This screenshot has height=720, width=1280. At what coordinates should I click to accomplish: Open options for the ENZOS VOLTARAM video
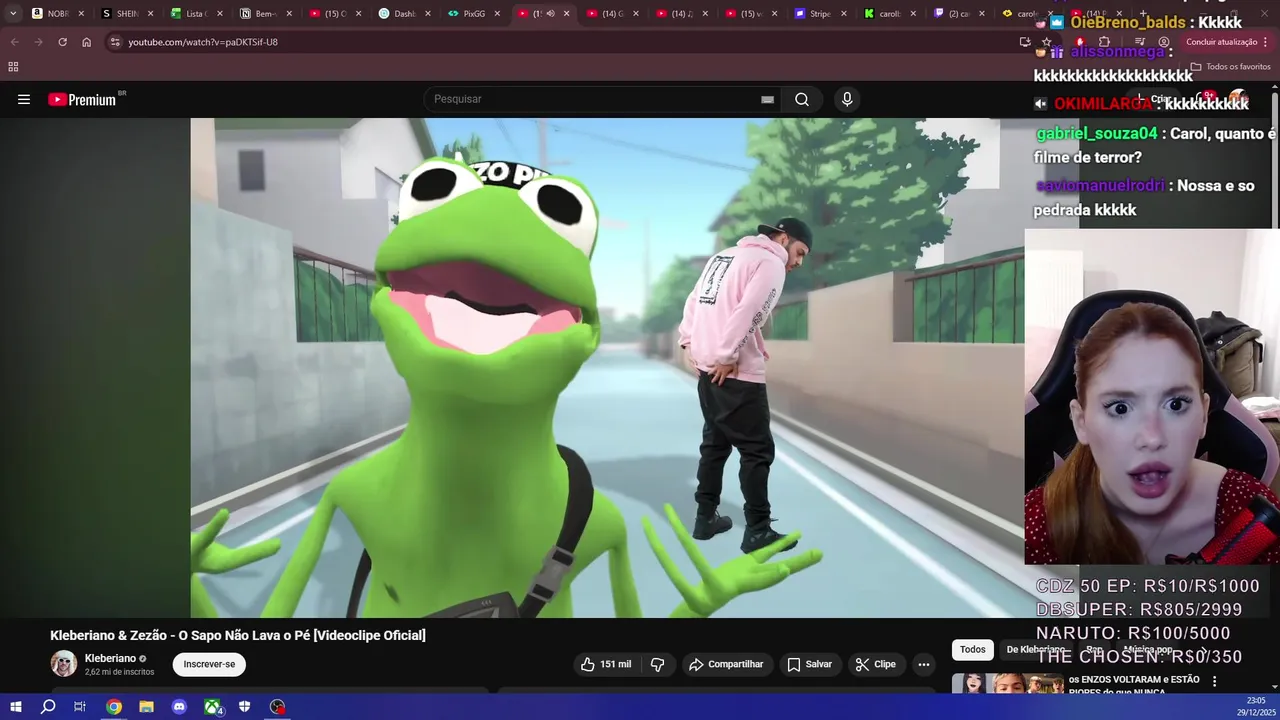tap(1215, 681)
